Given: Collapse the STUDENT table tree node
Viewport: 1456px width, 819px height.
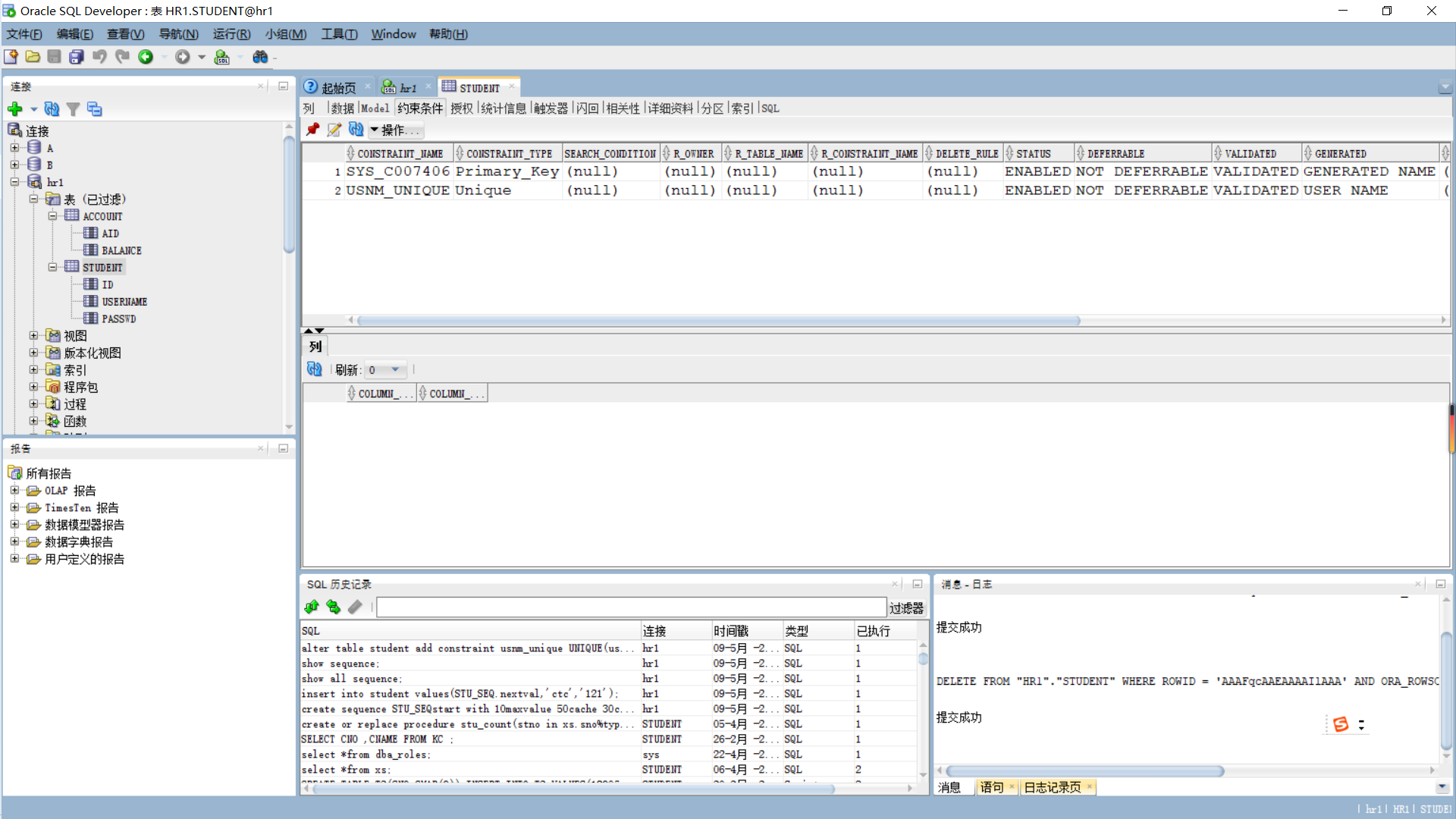Looking at the screenshot, I should click(52, 267).
